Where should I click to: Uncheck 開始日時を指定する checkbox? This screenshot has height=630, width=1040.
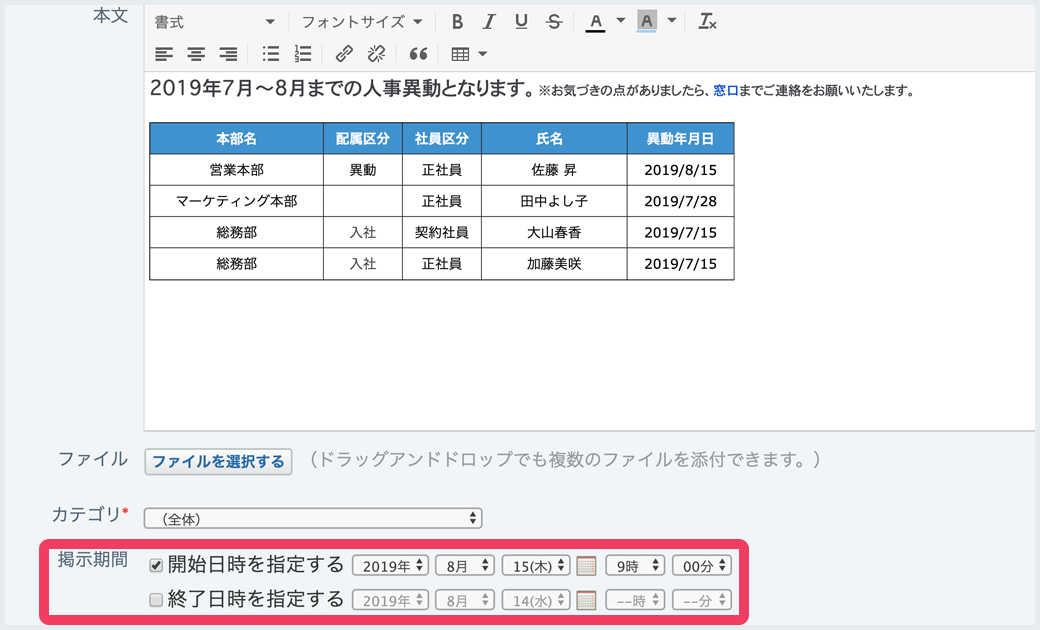pyautogui.click(x=156, y=566)
